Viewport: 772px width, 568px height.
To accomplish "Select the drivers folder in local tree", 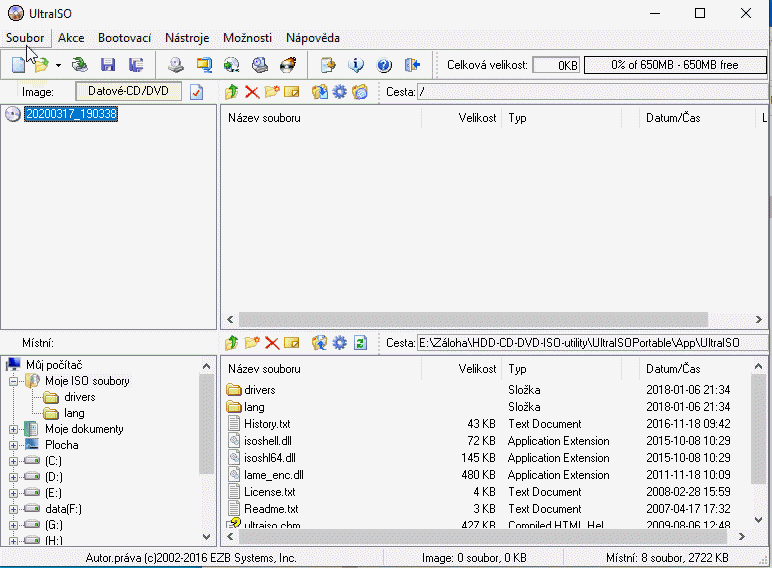I will [x=79, y=397].
